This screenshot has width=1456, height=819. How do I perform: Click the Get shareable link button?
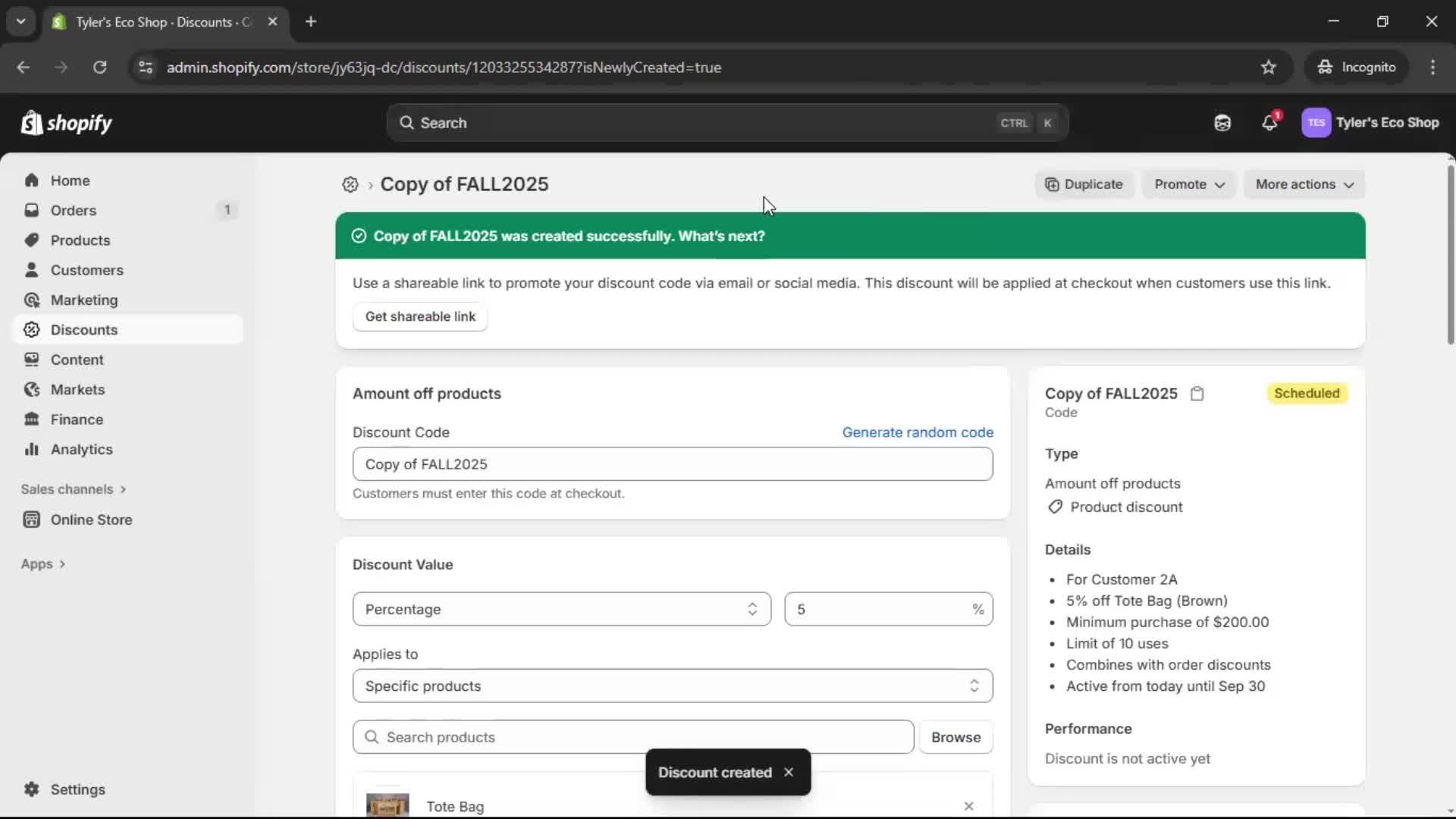[420, 316]
